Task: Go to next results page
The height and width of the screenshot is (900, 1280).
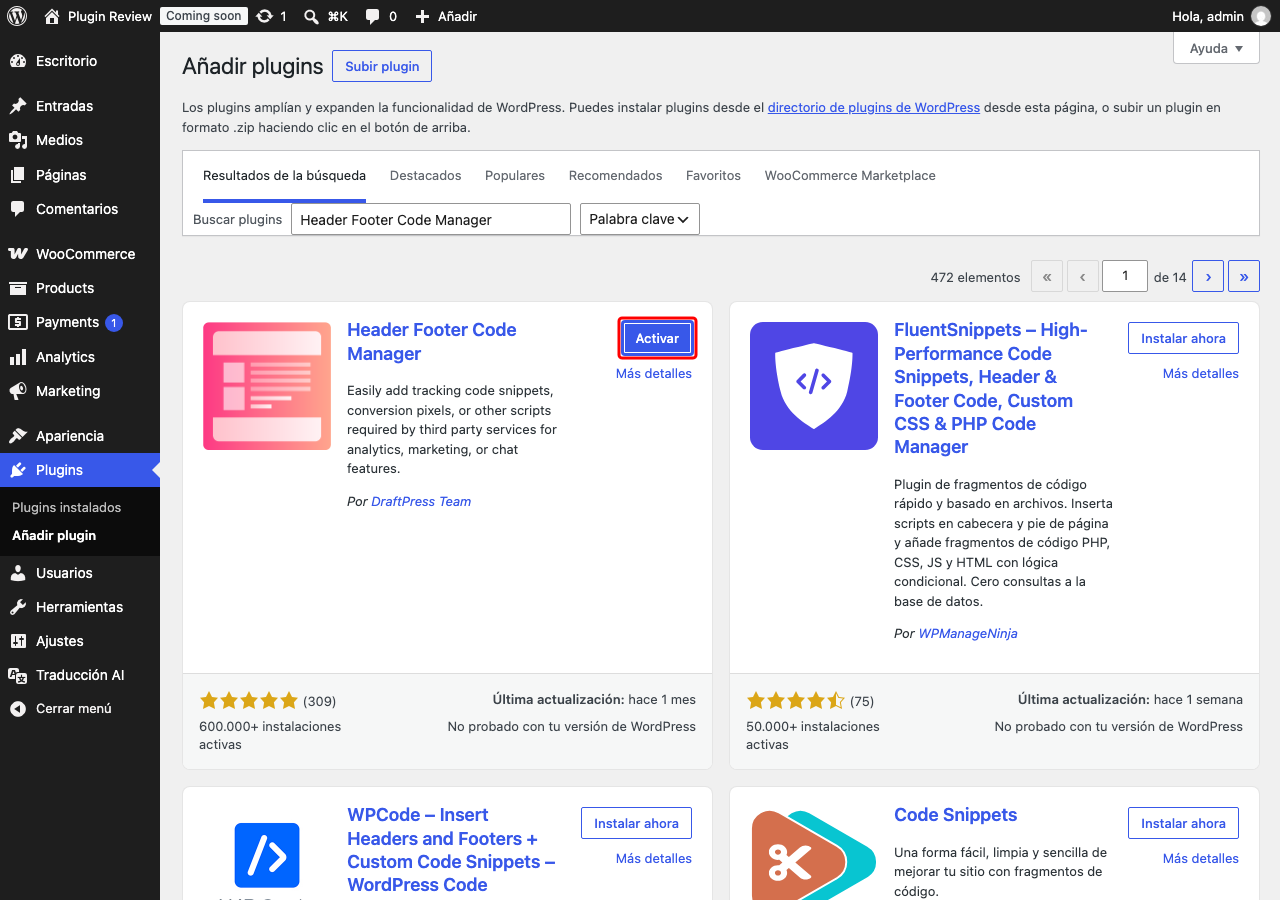Action: tap(1208, 277)
